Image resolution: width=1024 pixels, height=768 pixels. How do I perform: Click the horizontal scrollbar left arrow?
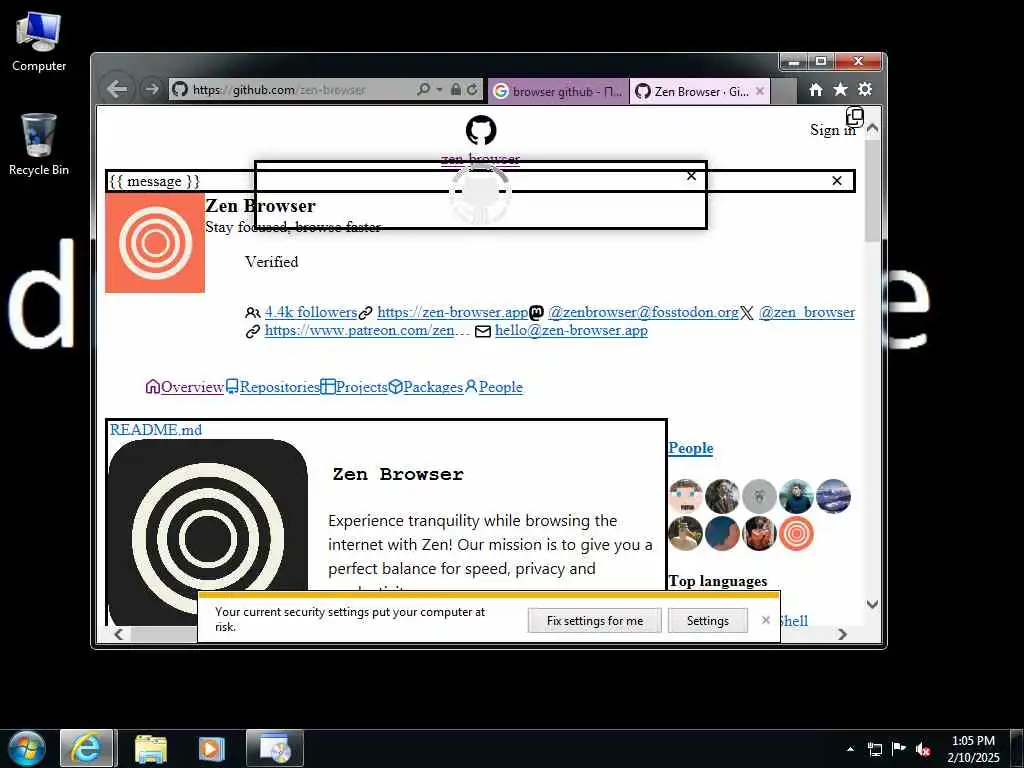point(119,634)
